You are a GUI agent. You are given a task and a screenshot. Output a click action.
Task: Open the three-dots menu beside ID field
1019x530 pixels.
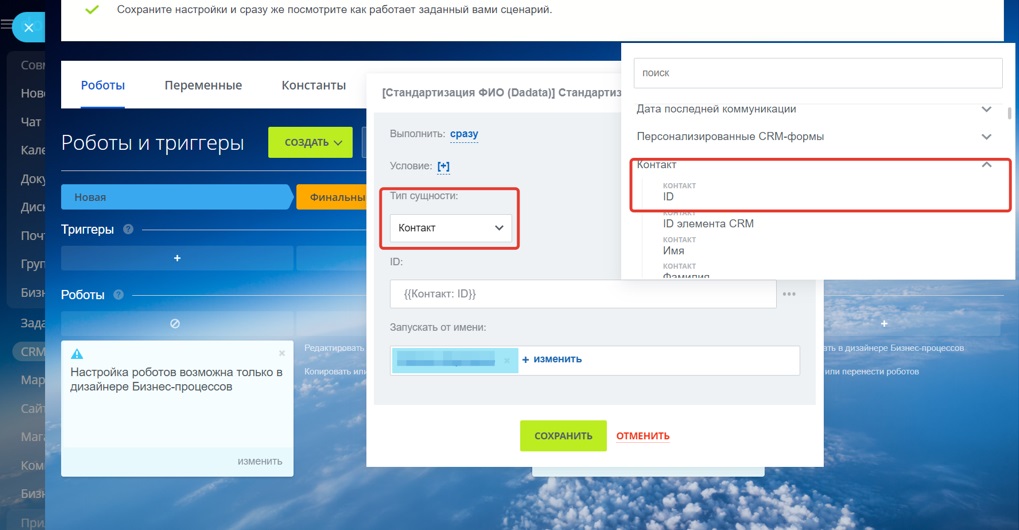789,294
